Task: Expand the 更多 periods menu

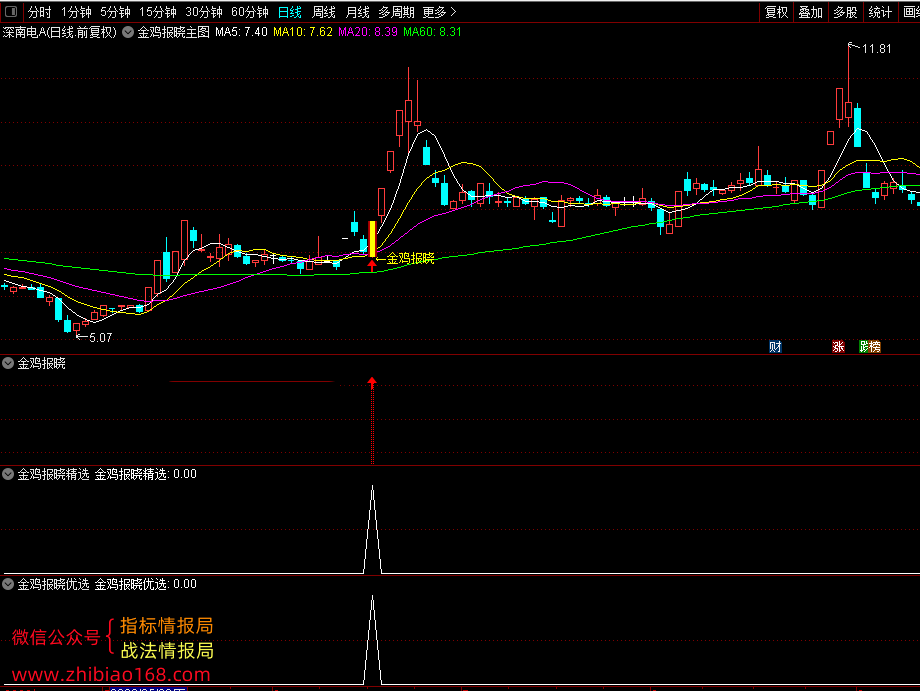Action: coord(439,12)
